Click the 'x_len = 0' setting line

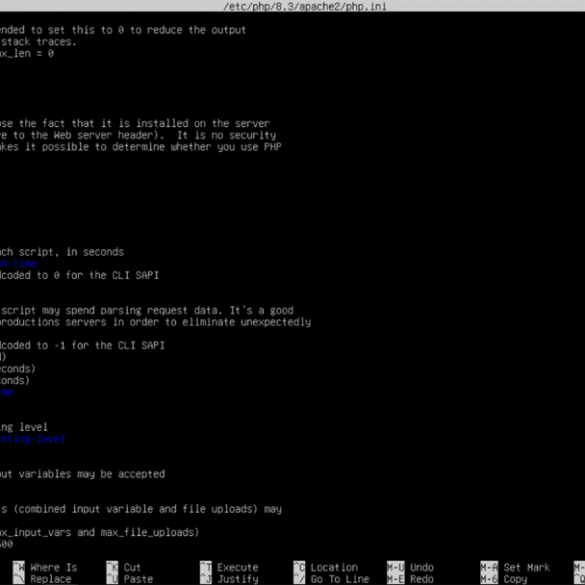coord(27,53)
